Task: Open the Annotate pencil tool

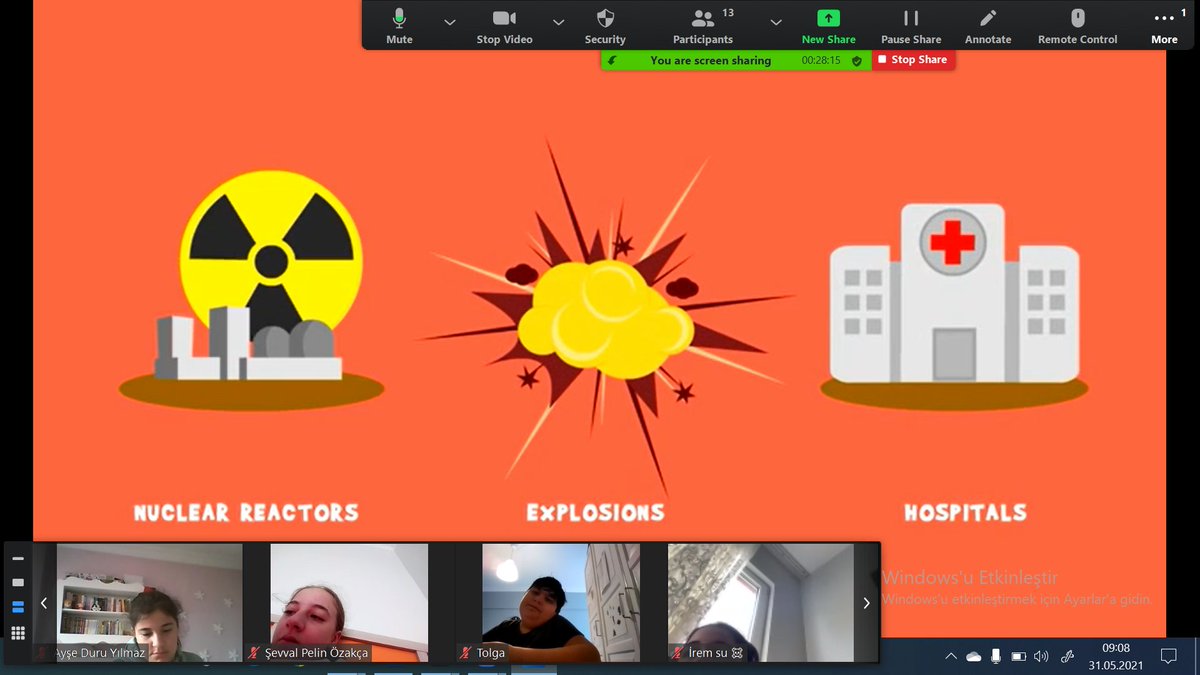Action: (988, 26)
